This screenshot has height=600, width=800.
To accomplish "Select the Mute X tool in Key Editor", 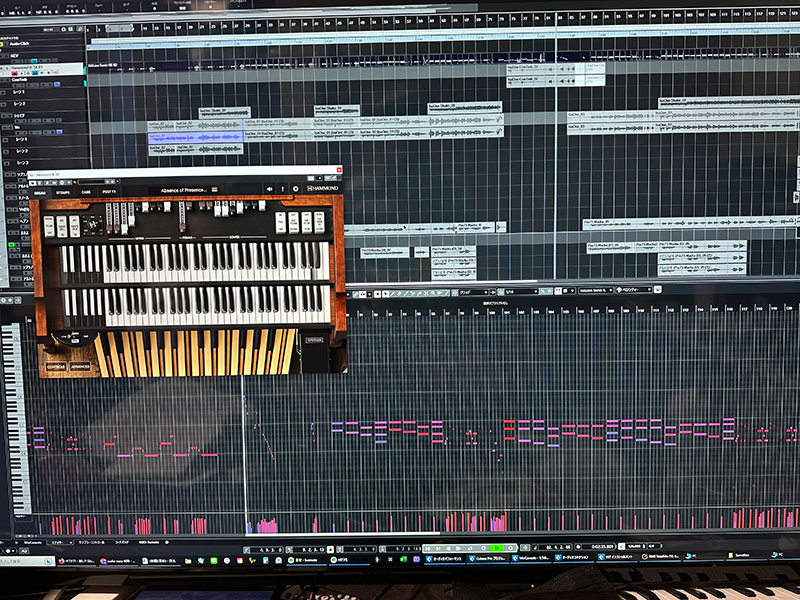I will pyautogui.click(x=427, y=293).
